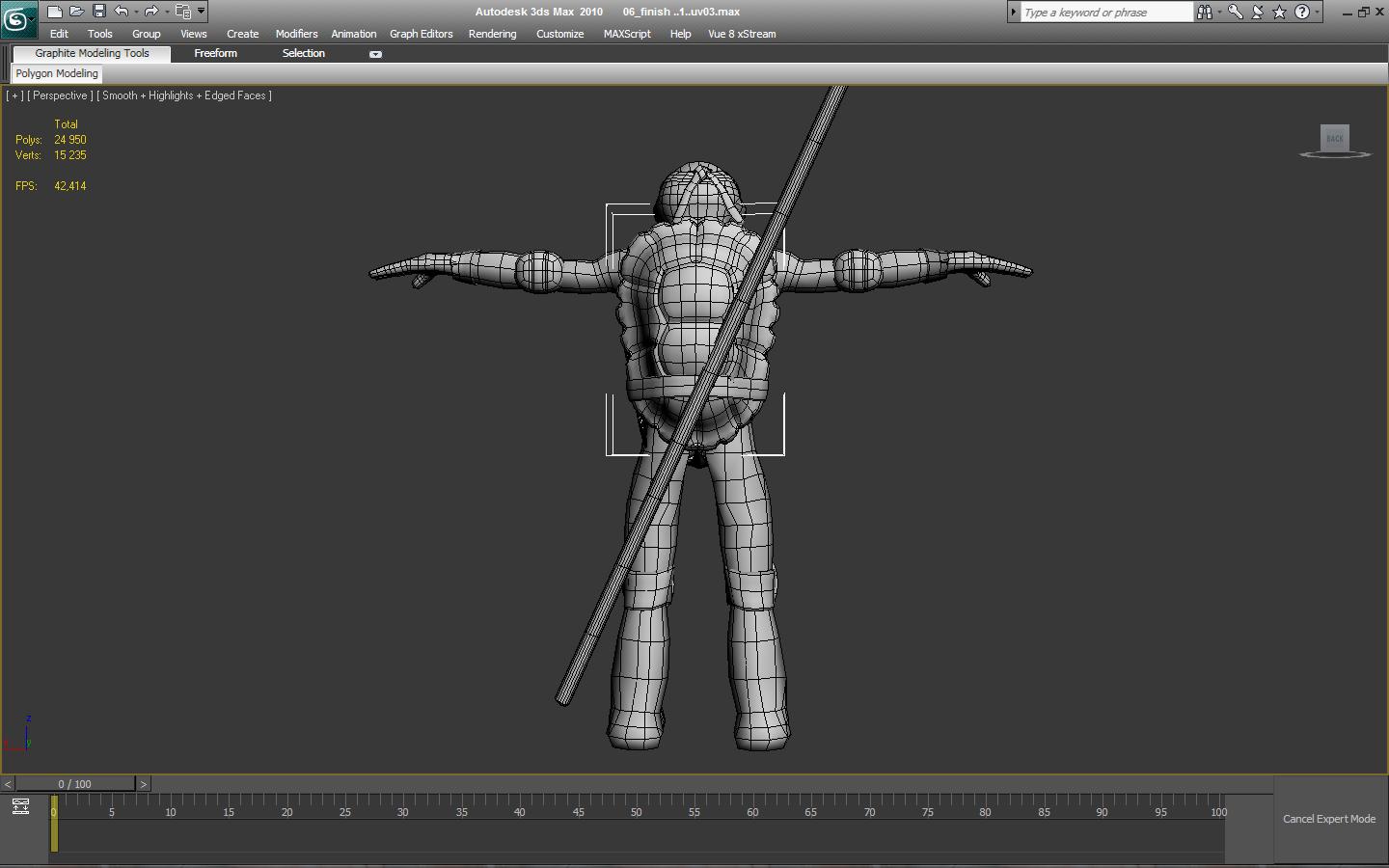This screenshot has height=868, width=1389.
Task: Open the Edit menu
Action: pos(59,34)
